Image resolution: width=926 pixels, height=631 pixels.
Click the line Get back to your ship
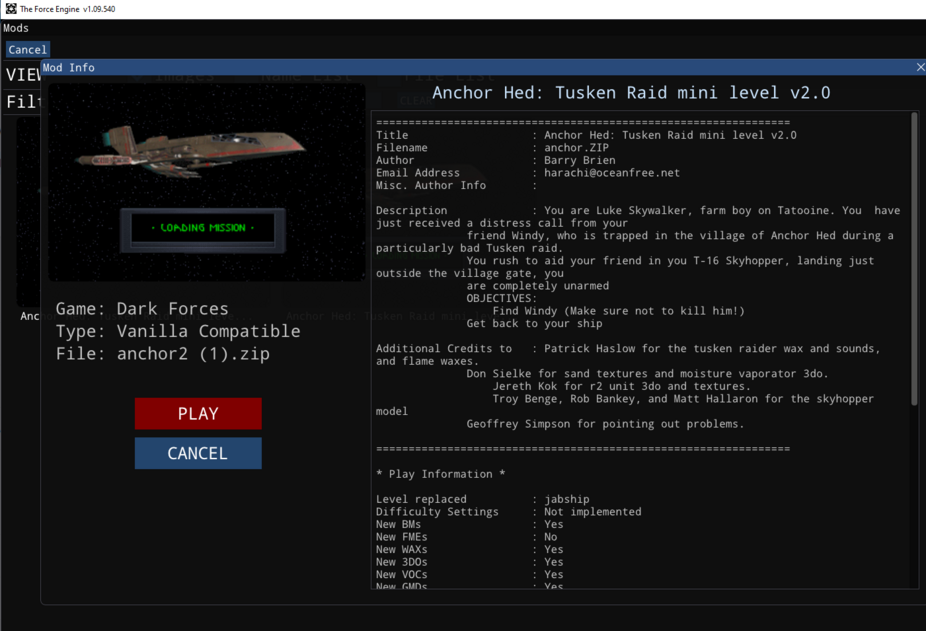tap(534, 323)
